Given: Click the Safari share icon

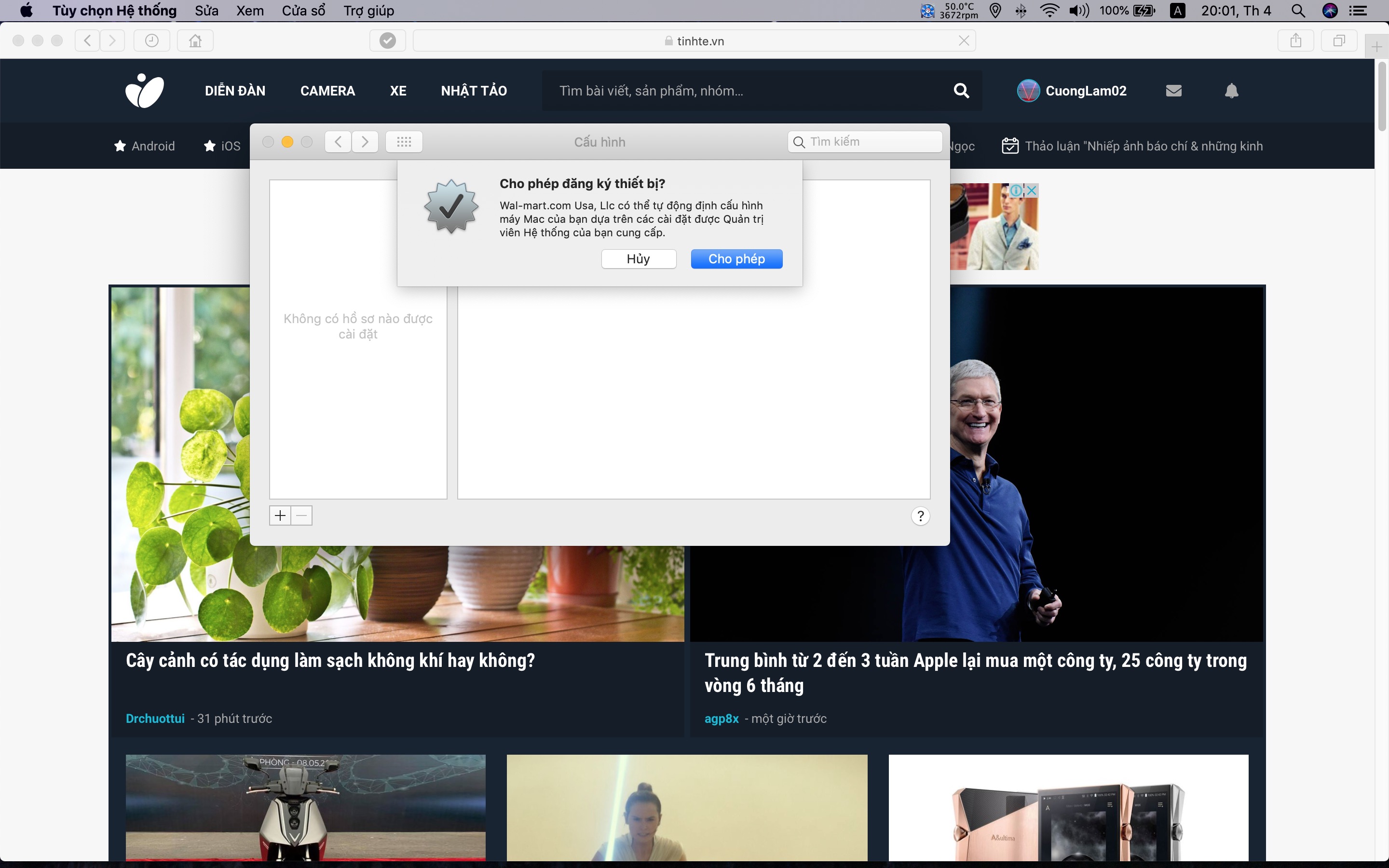Looking at the screenshot, I should (x=1295, y=41).
